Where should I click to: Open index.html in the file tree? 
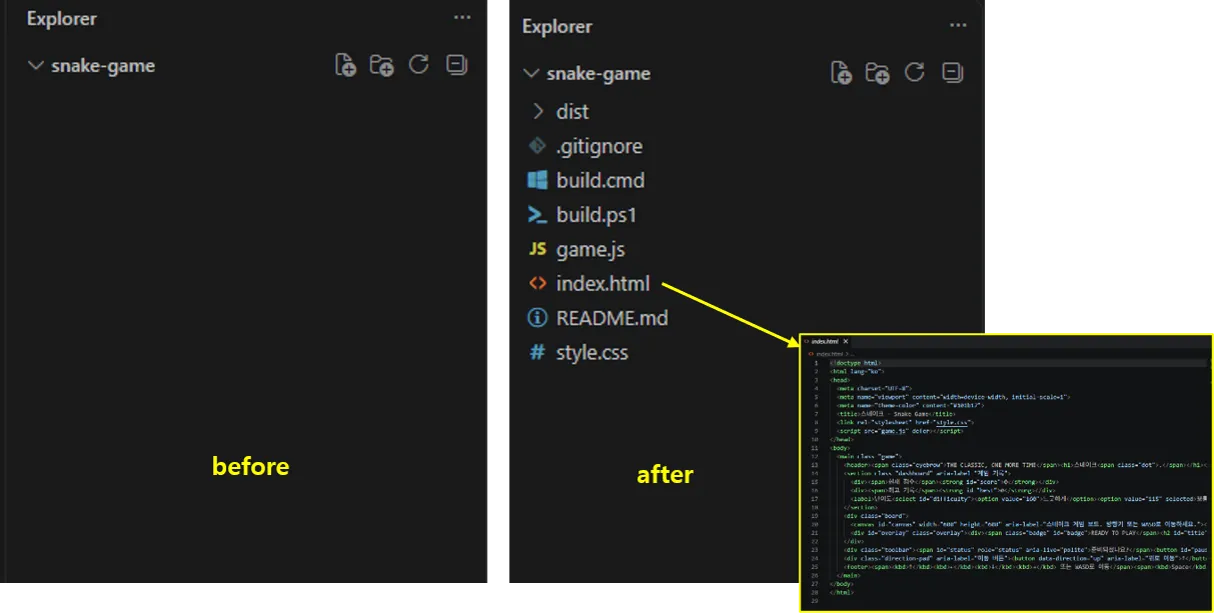pos(602,284)
